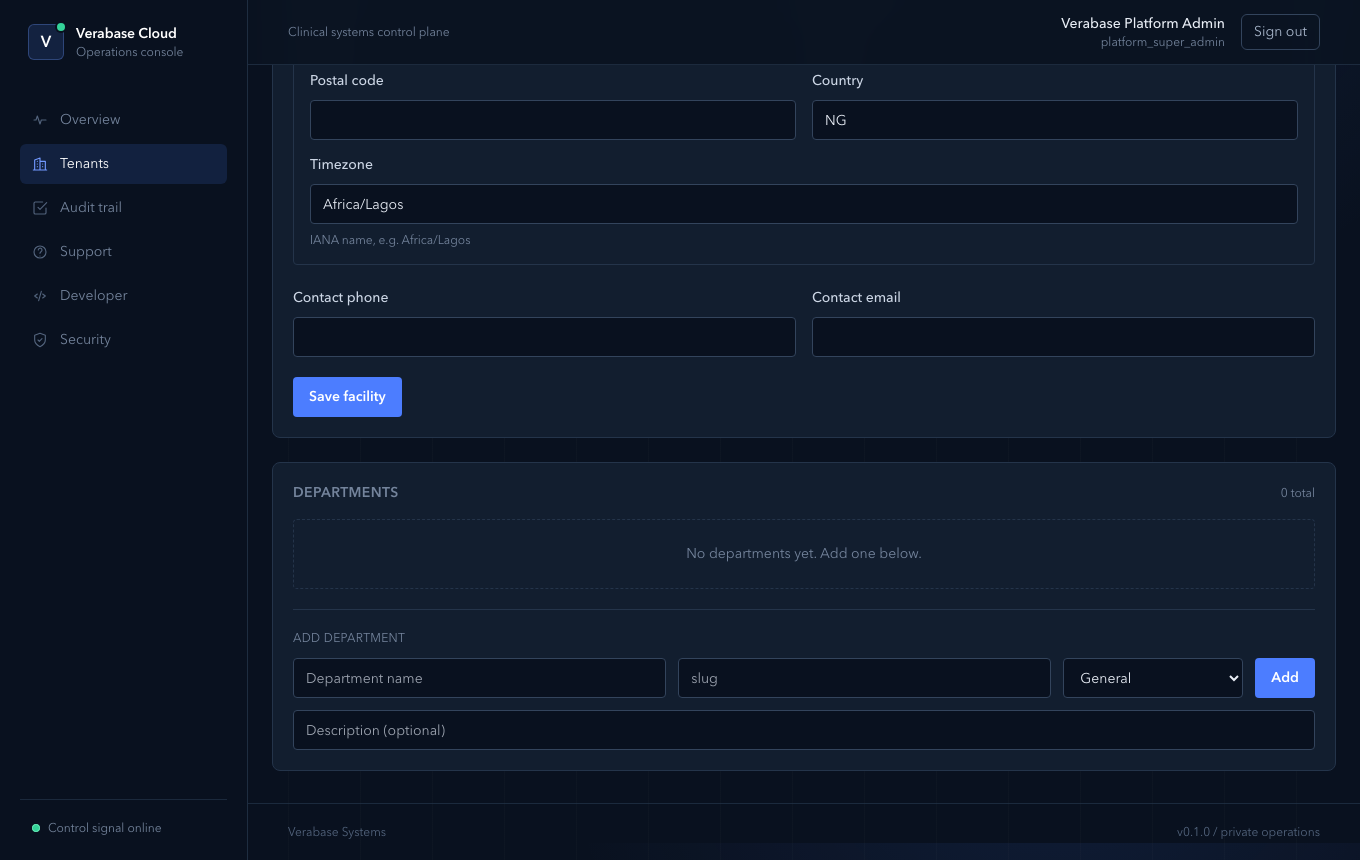Click the '0 total' departments count
The image size is (1360, 860).
pos(1298,493)
